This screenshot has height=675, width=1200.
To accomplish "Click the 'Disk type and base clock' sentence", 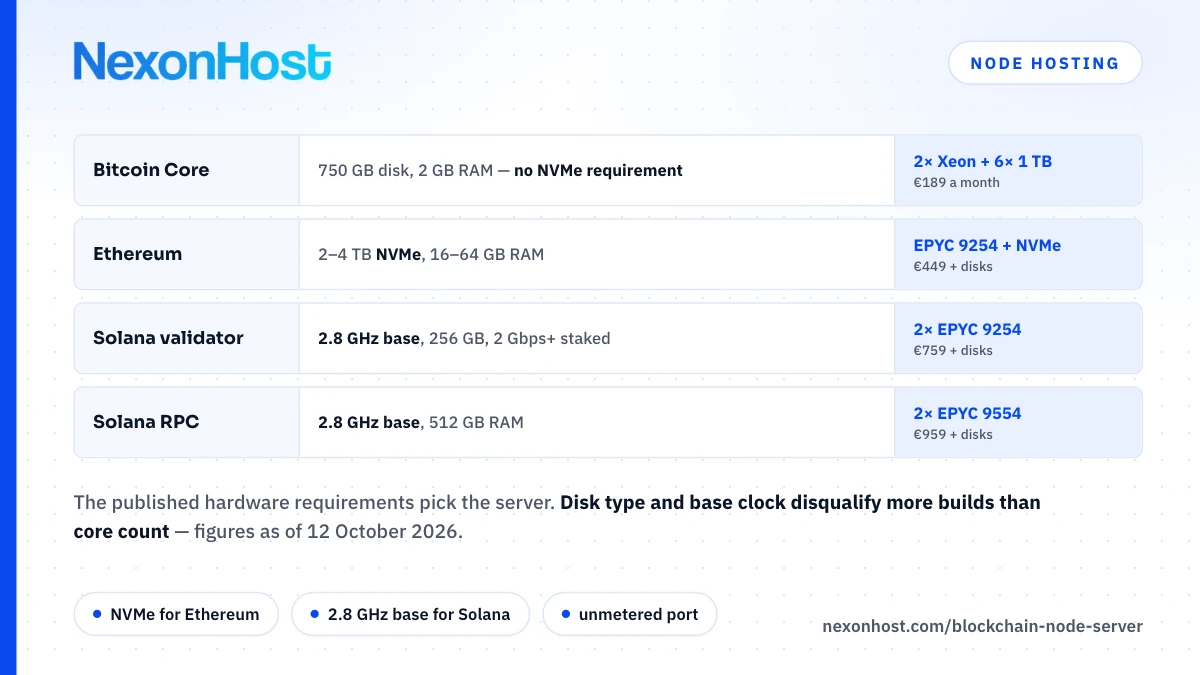I will (557, 517).
